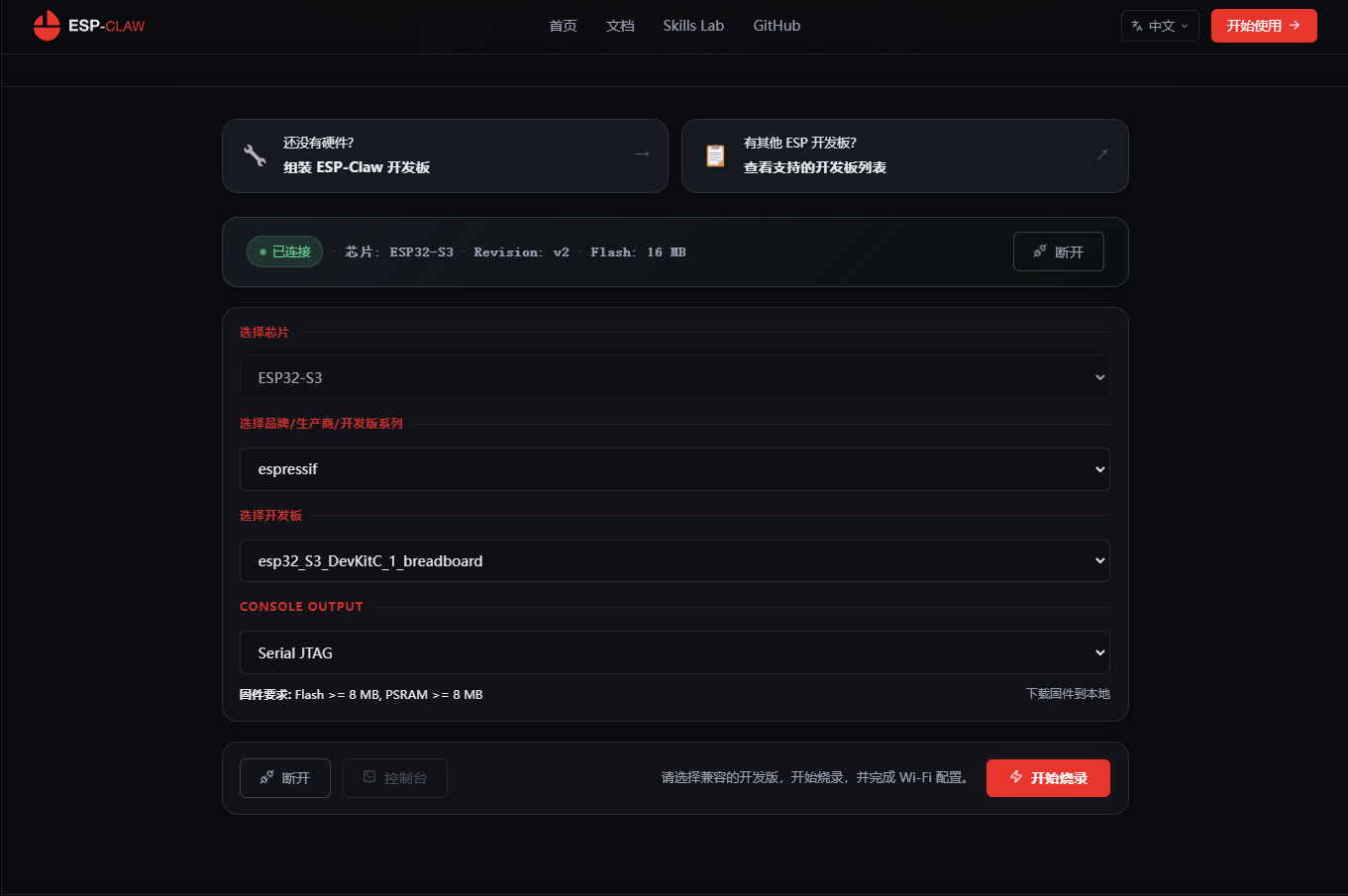Click the 开始使用 button
1348x896 pixels.
coord(1264,26)
